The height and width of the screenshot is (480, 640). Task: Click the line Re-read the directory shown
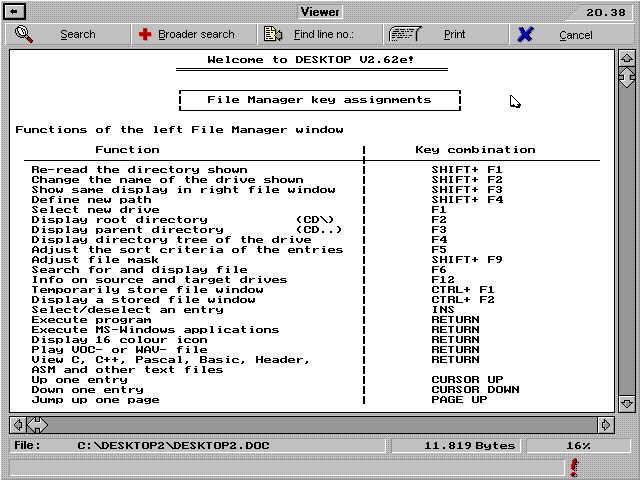[x=139, y=169]
